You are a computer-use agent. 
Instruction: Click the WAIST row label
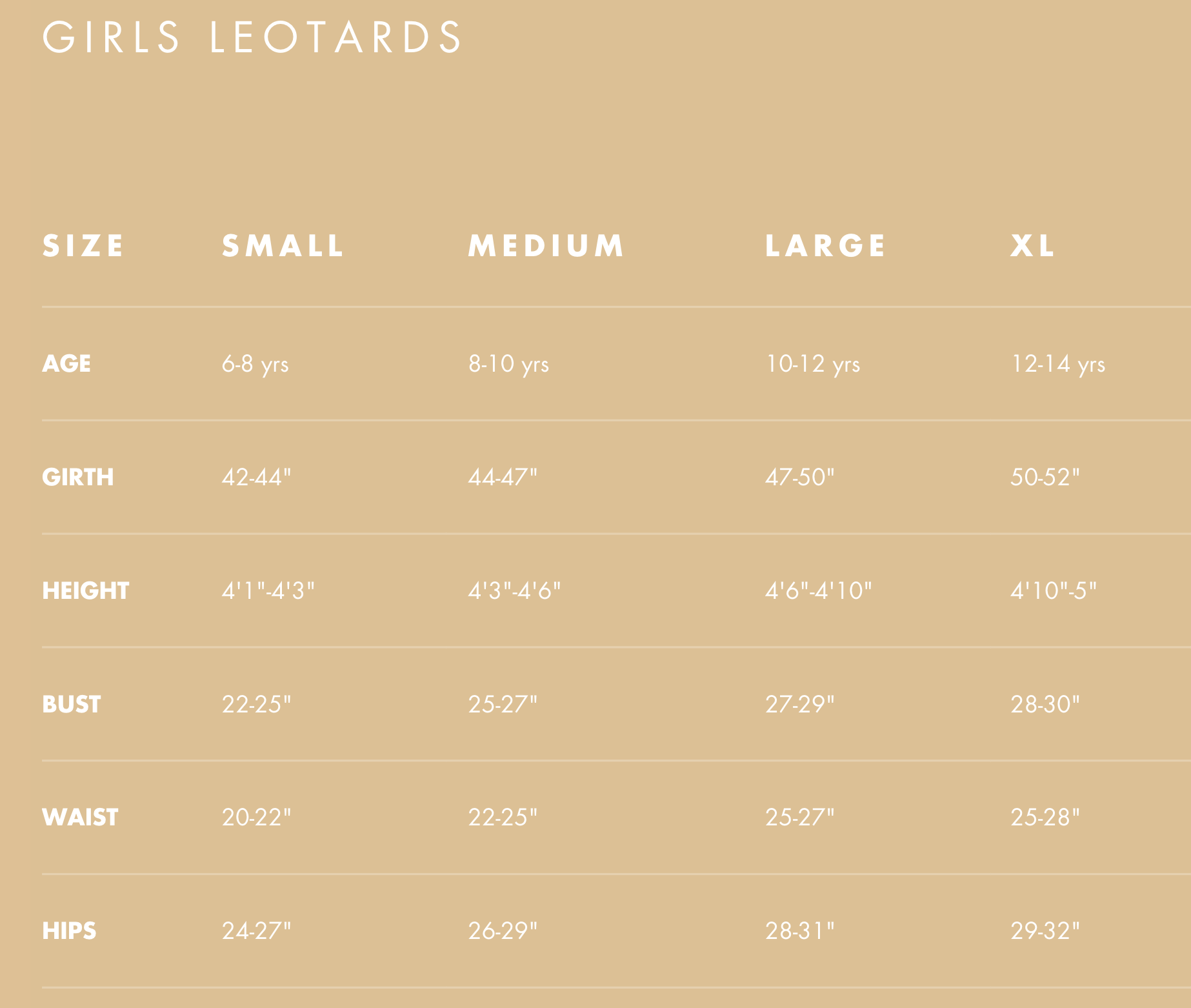pyautogui.click(x=80, y=818)
